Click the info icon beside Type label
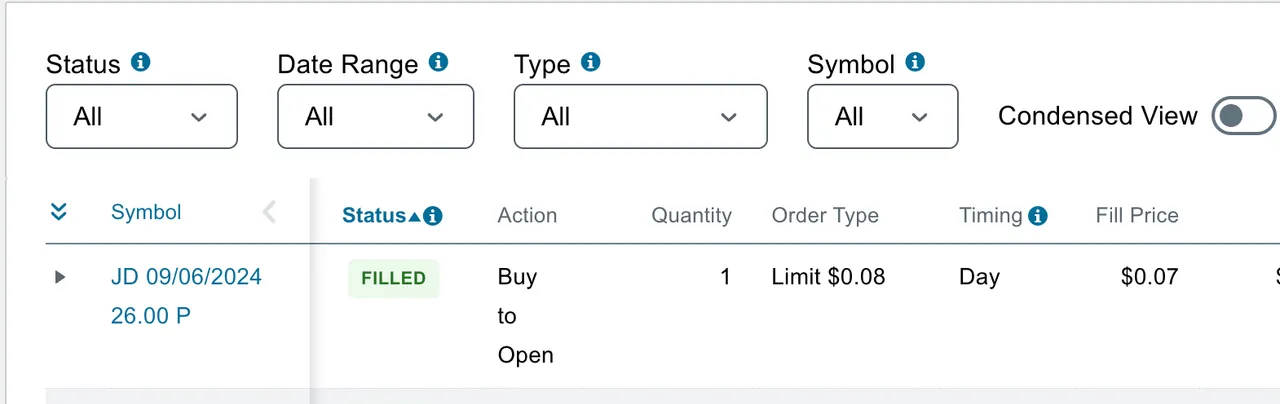The image size is (1280, 404). click(591, 63)
